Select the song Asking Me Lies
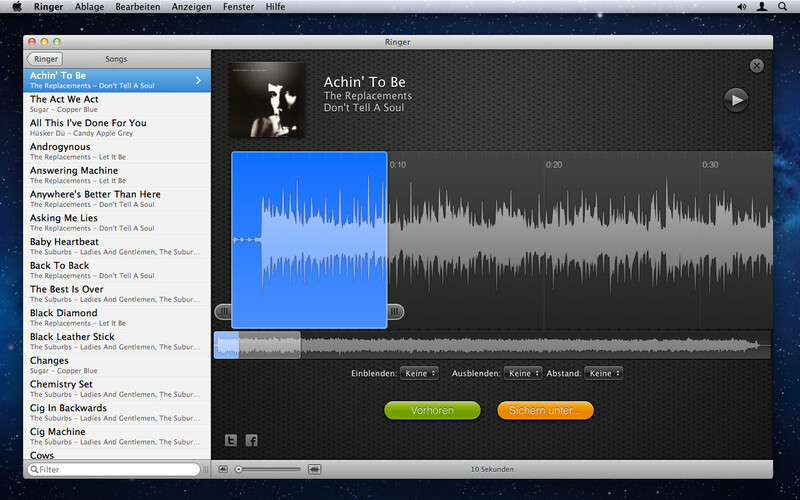Screen dimensions: 800x500 [x=117, y=222]
